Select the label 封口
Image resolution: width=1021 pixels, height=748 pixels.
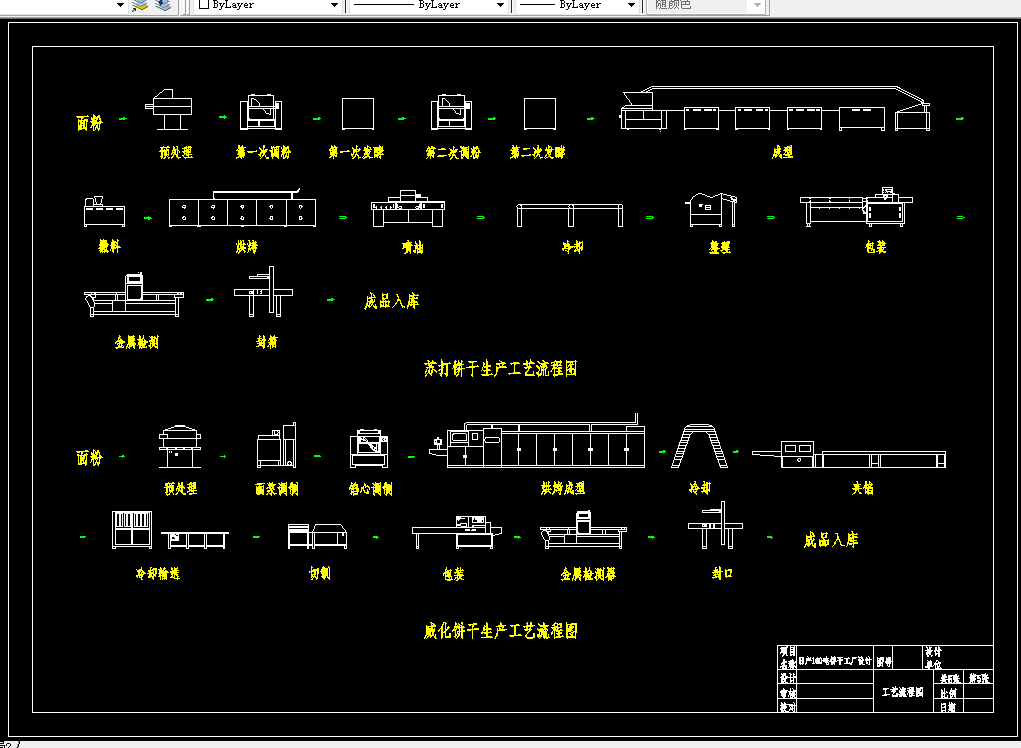pyautogui.click(x=722, y=574)
